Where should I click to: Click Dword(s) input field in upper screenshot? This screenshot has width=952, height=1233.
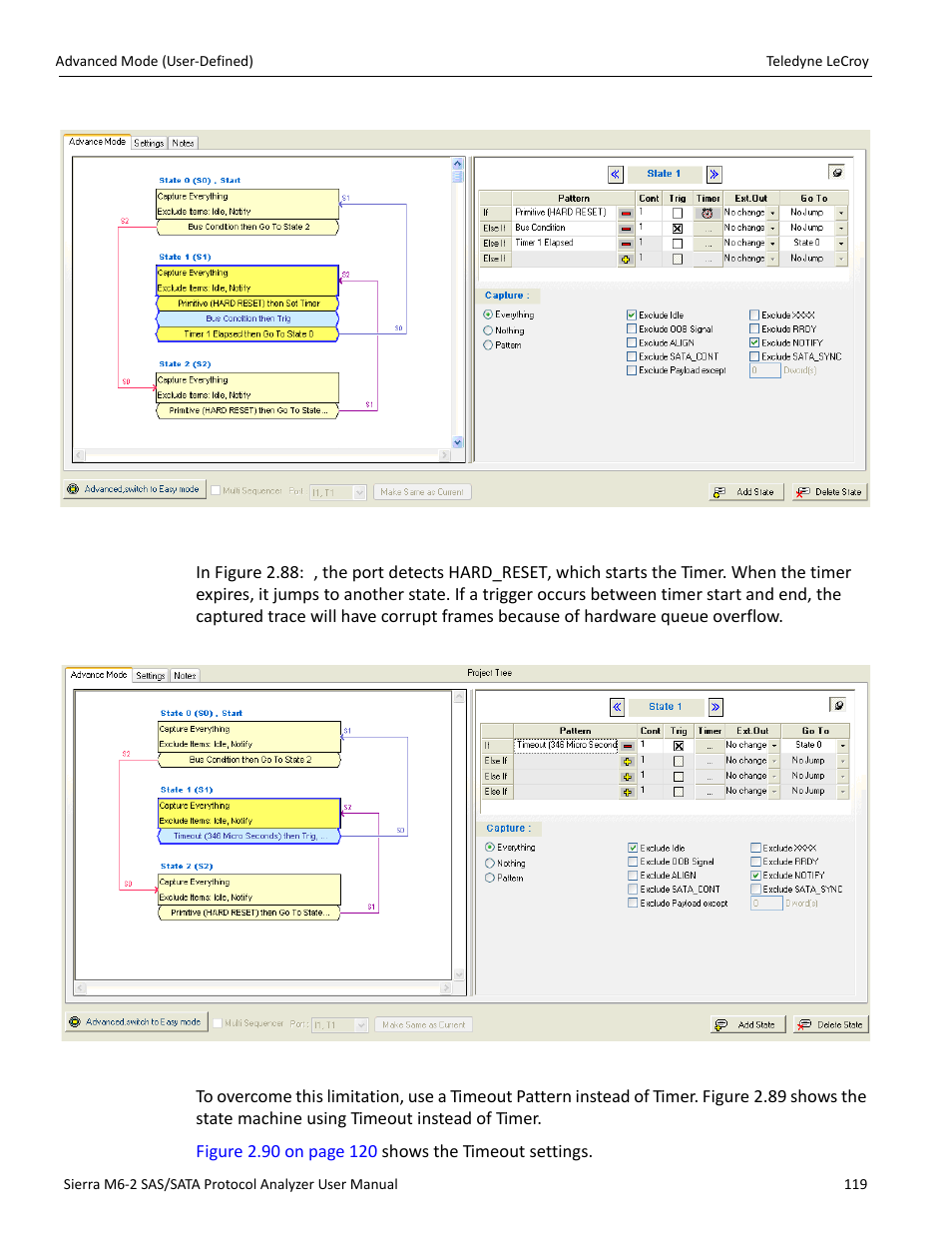pos(764,370)
